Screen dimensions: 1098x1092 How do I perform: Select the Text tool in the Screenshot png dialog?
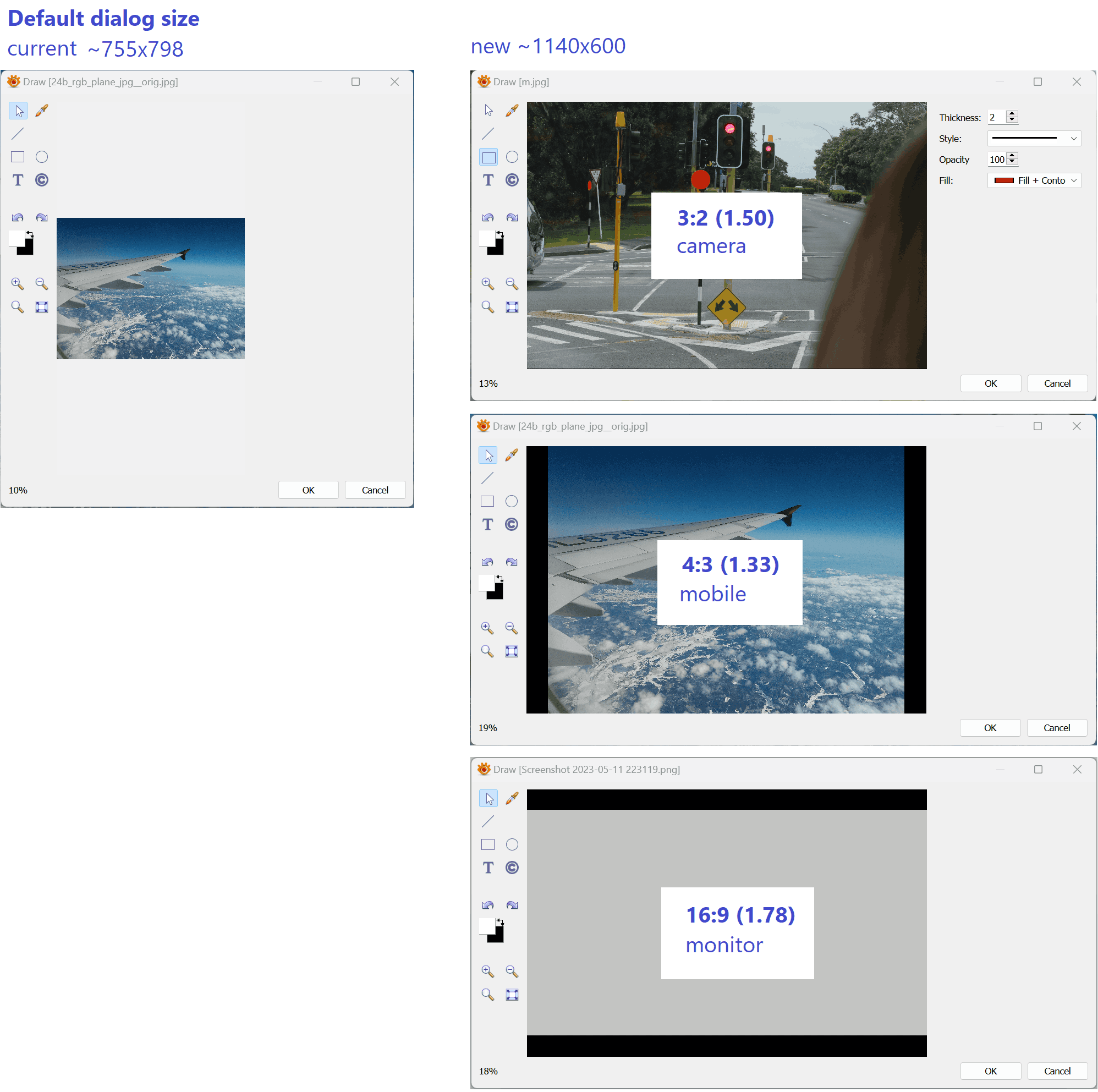(x=487, y=868)
